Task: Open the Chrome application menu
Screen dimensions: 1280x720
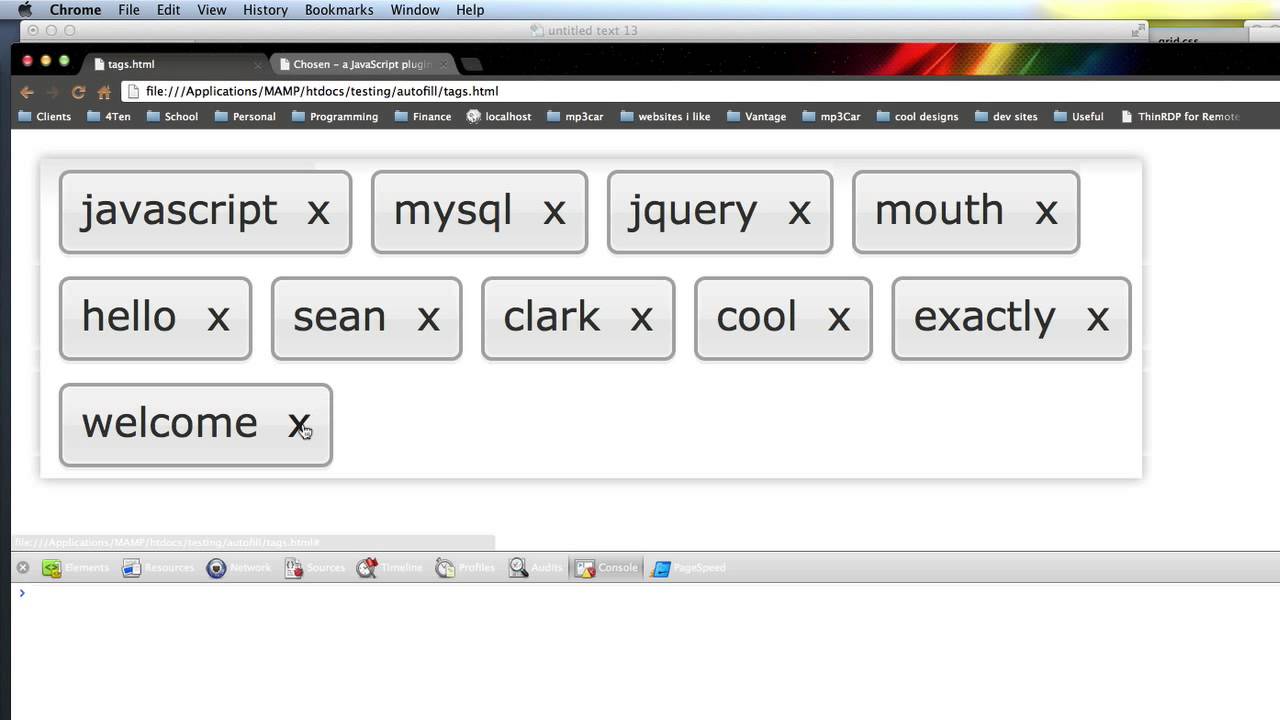Action: click(x=76, y=10)
